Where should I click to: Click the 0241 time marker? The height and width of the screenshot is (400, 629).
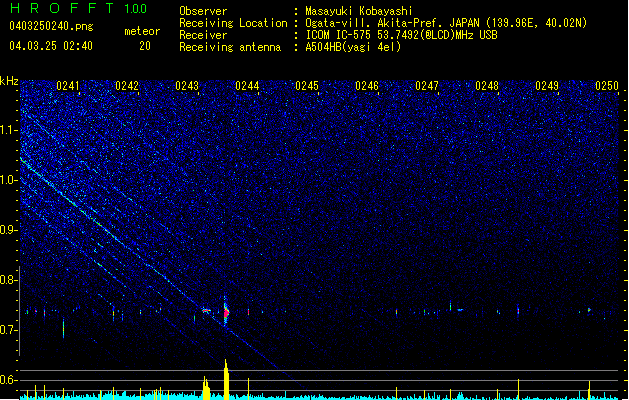(x=67, y=86)
